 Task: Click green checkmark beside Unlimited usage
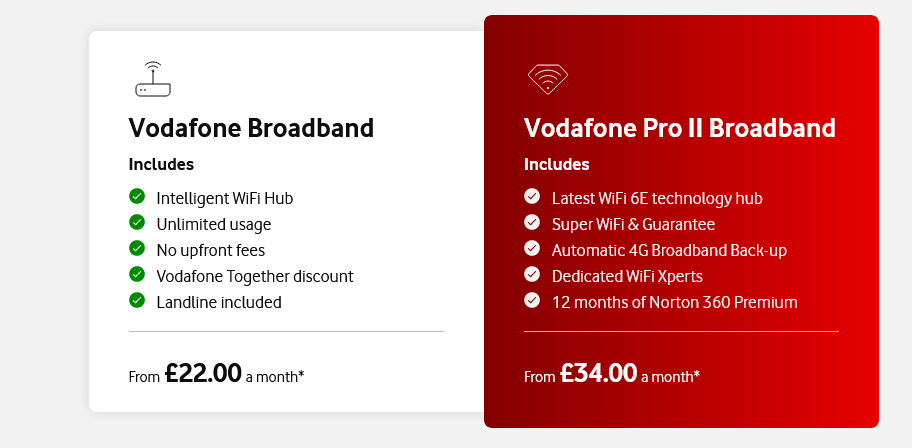click(x=137, y=222)
